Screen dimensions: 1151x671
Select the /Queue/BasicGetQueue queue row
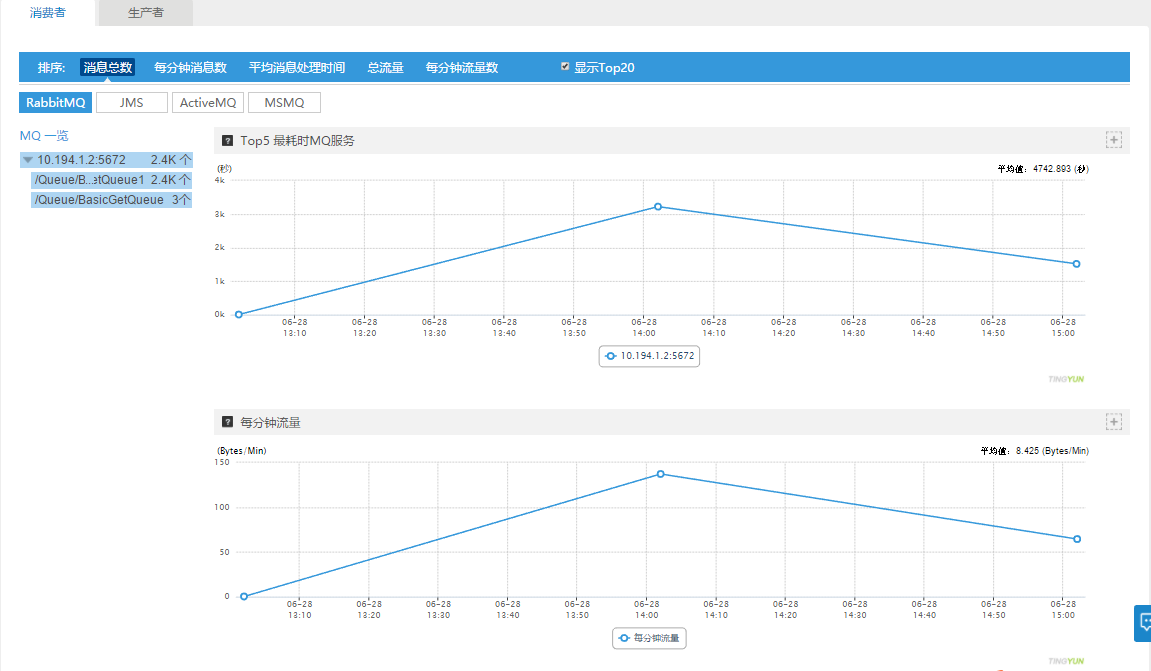tap(112, 200)
